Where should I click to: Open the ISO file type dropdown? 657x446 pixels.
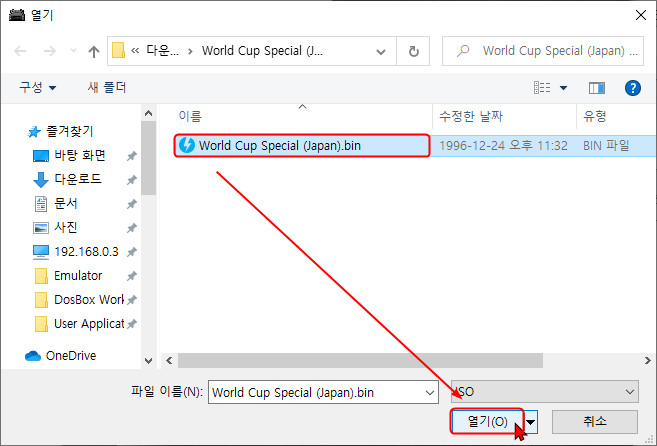click(545, 392)
